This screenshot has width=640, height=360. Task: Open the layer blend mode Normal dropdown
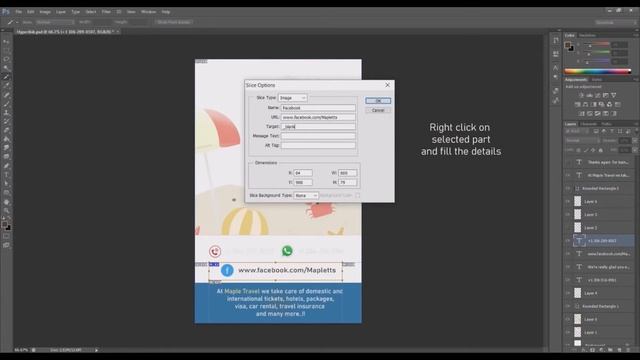582,140
